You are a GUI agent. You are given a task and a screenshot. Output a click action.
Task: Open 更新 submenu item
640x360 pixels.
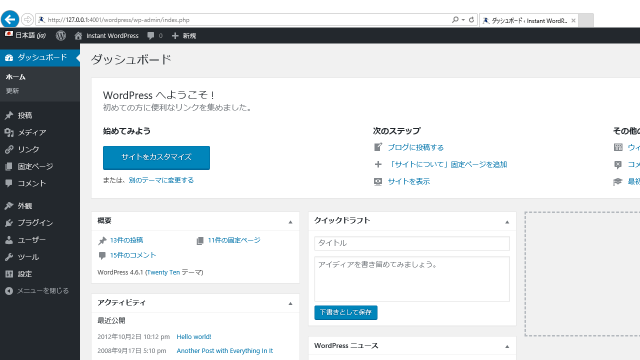[x=12, y=91]
